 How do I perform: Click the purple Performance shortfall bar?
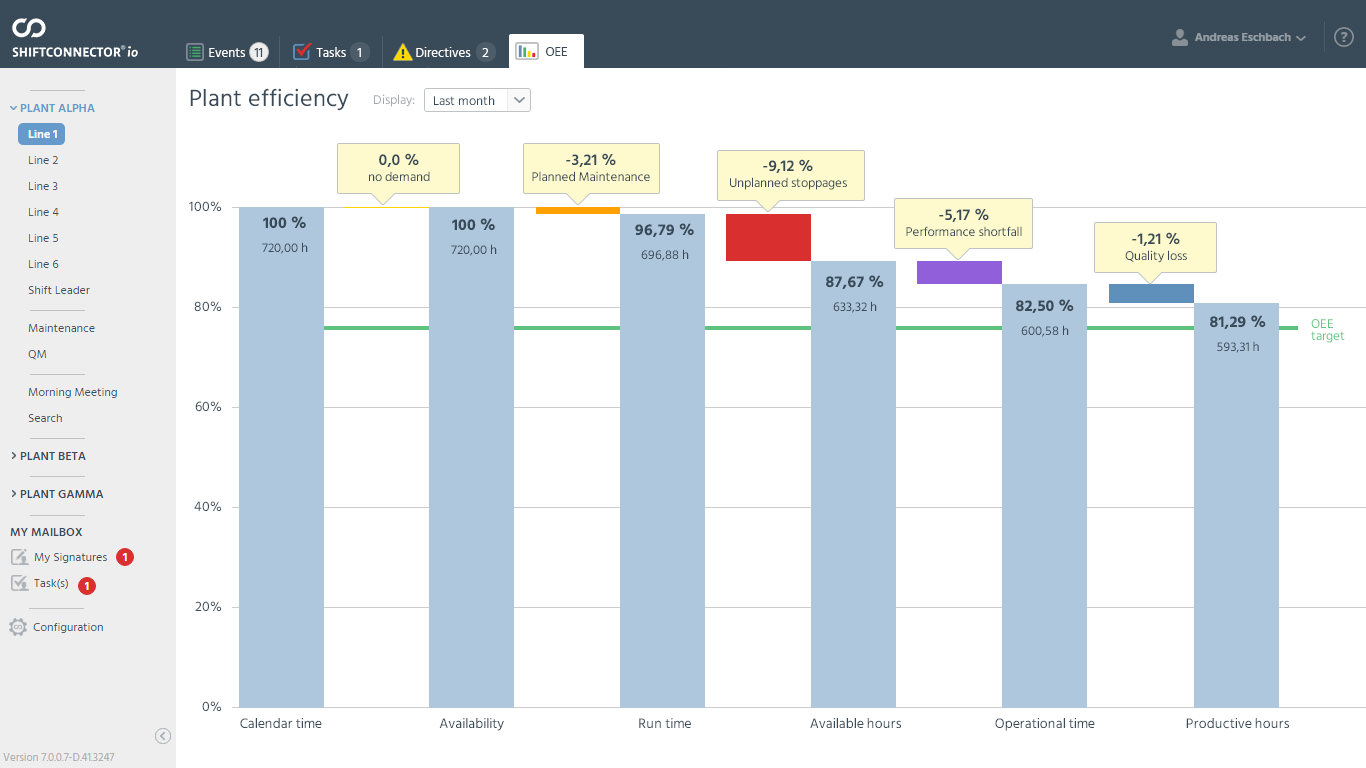tap(959, 272)
